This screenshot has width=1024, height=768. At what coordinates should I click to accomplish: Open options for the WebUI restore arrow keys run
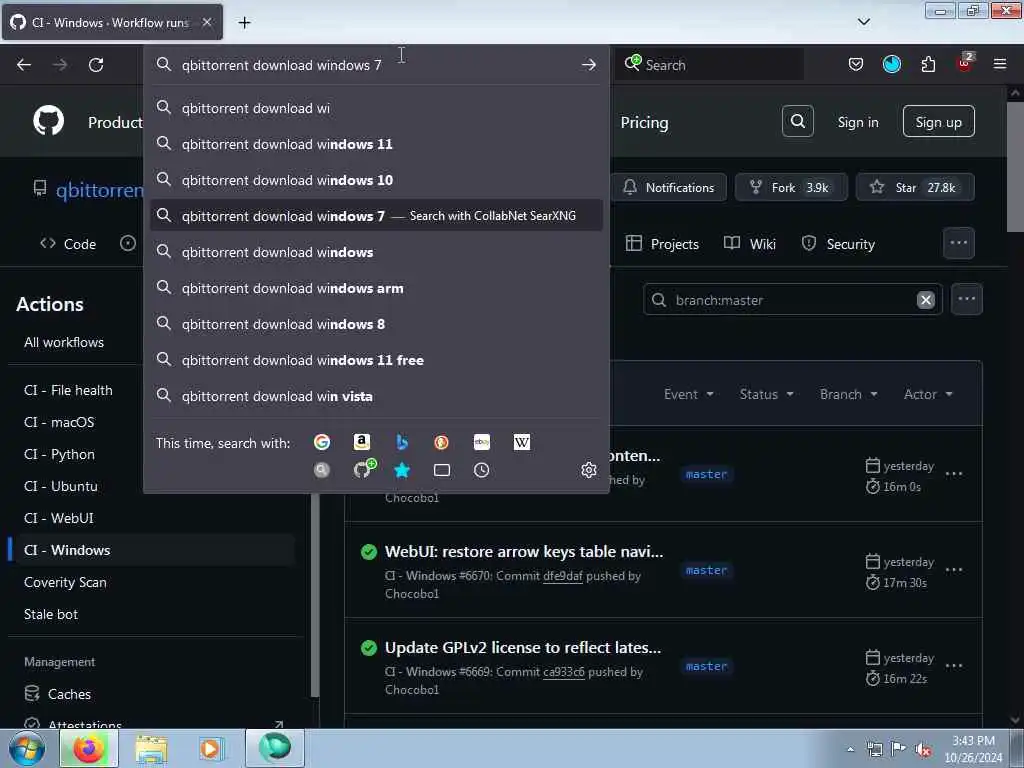953,570
